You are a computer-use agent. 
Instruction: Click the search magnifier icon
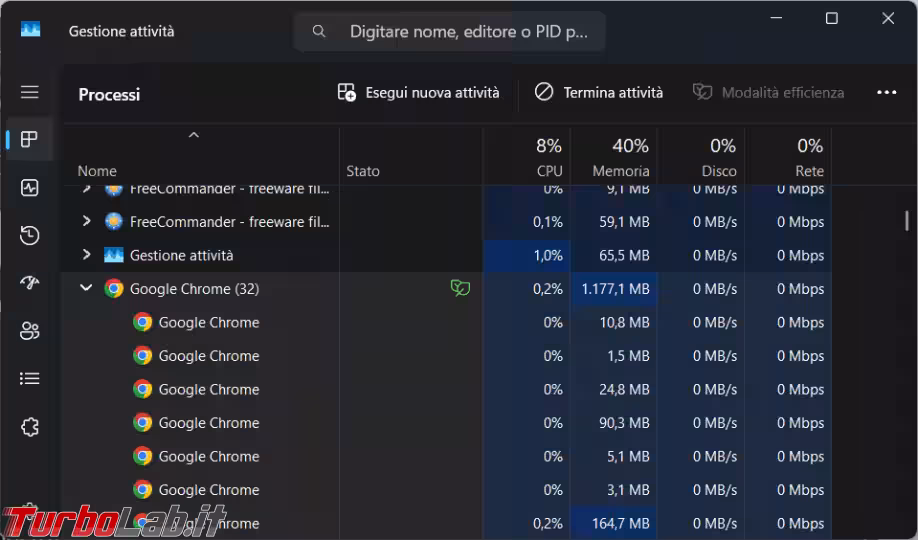point(318,31)
